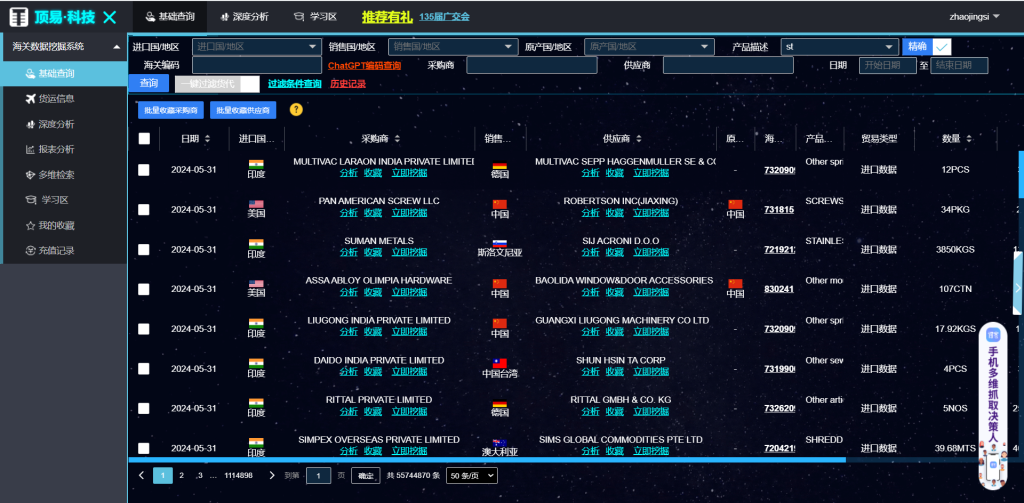Image resolution: width=1024 pixels, height=503 pixels.
Task: Open the ChatGPT编码查询 link
Action: (x=364, y=66)
